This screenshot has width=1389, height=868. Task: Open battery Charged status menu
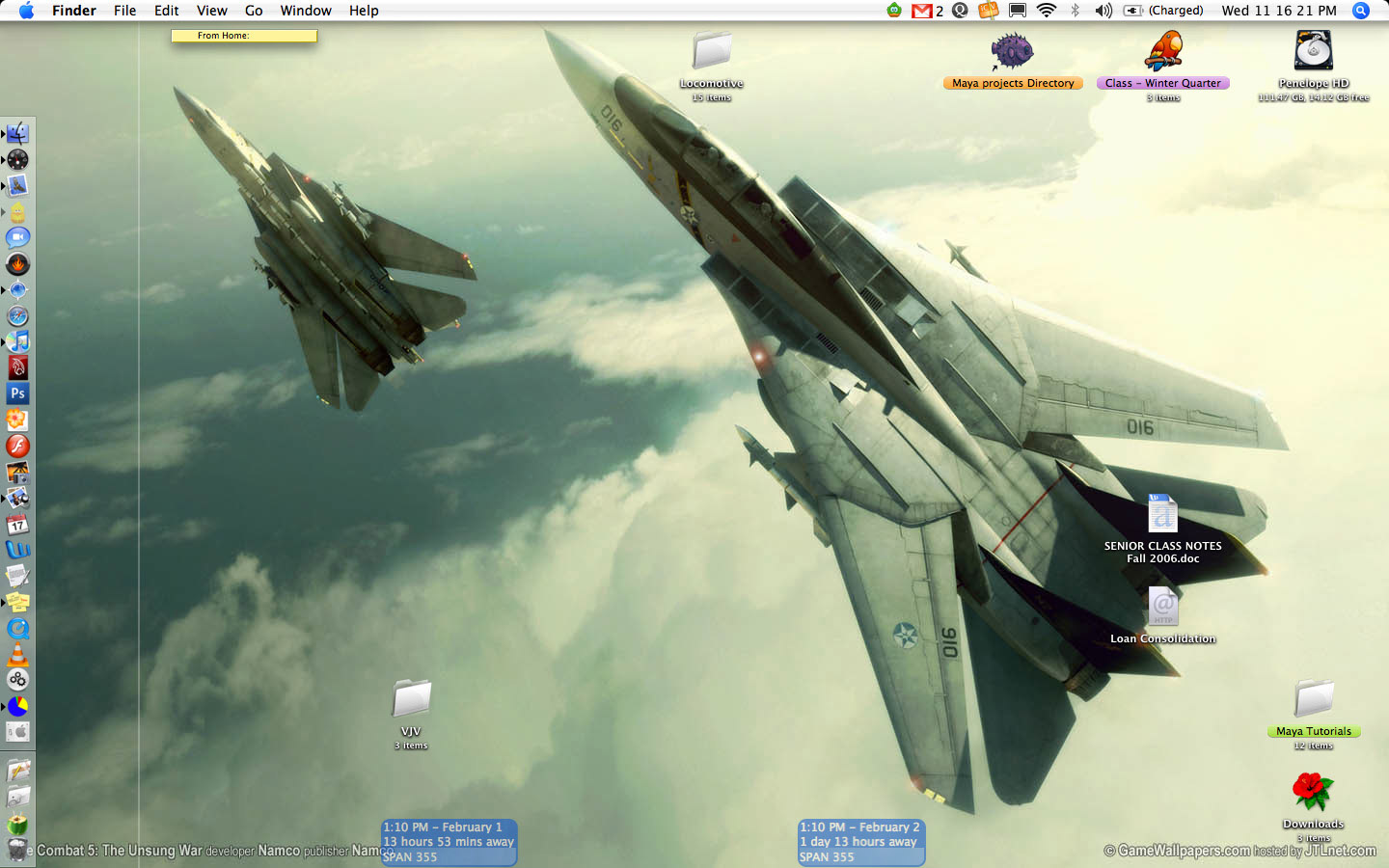[x=1163, y=11]
